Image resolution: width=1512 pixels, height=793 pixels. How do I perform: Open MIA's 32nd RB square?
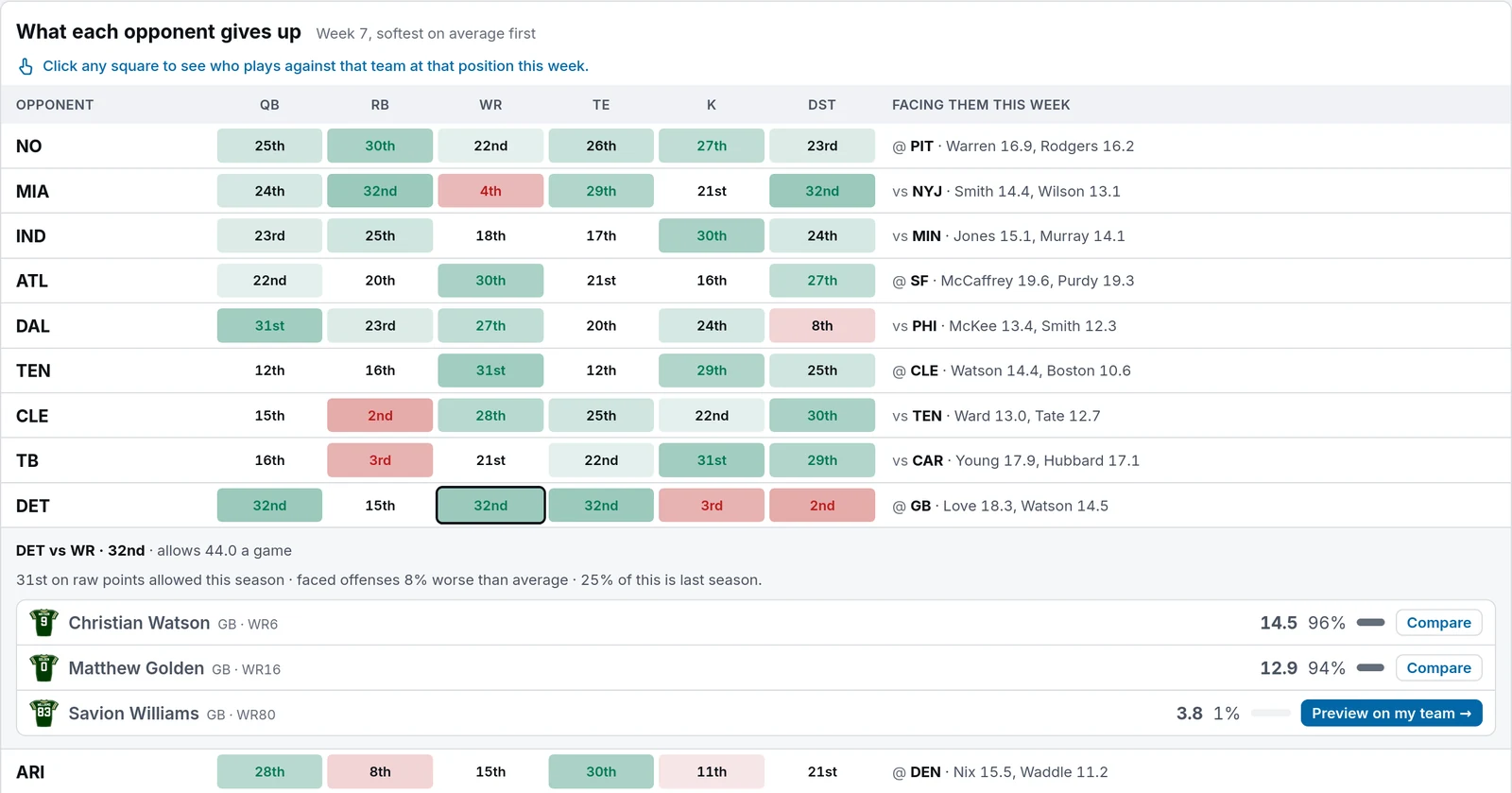pos(380,191)
